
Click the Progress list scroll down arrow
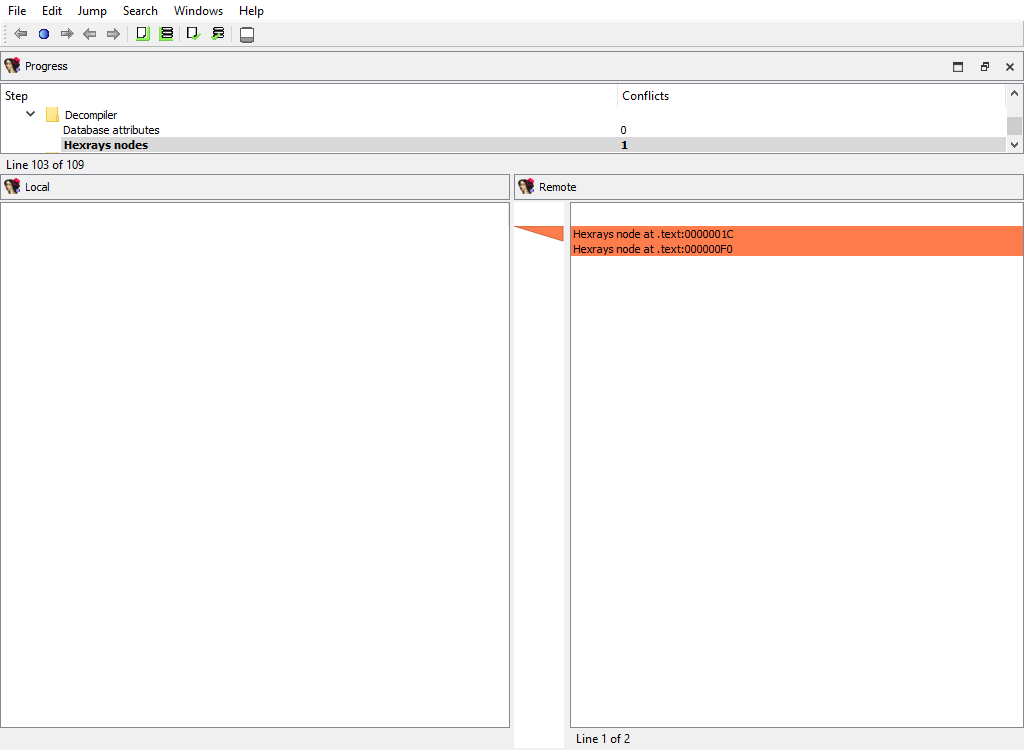(x=1015, y=145)
